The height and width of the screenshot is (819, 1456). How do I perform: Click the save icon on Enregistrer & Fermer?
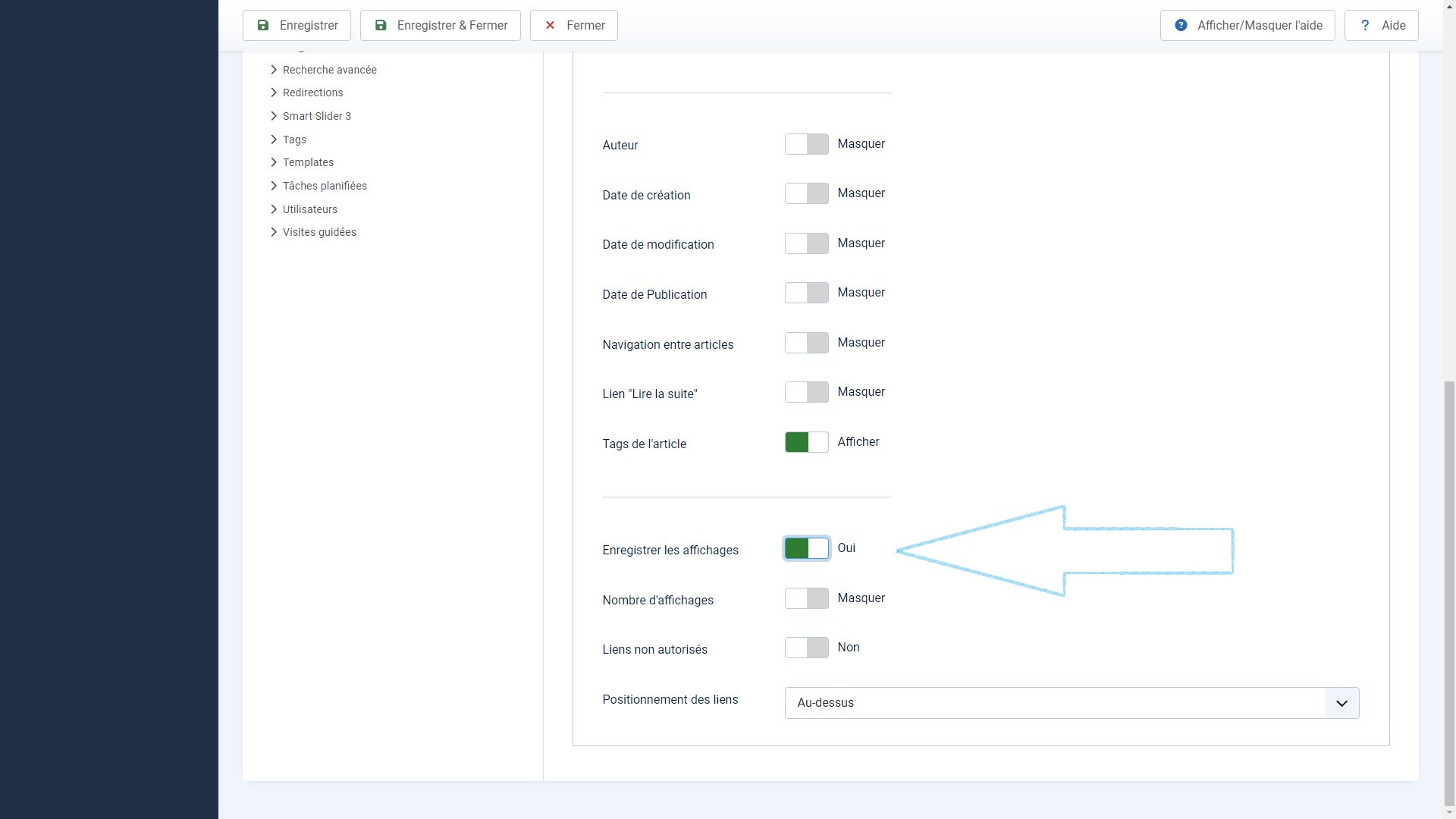coord(381,25)
